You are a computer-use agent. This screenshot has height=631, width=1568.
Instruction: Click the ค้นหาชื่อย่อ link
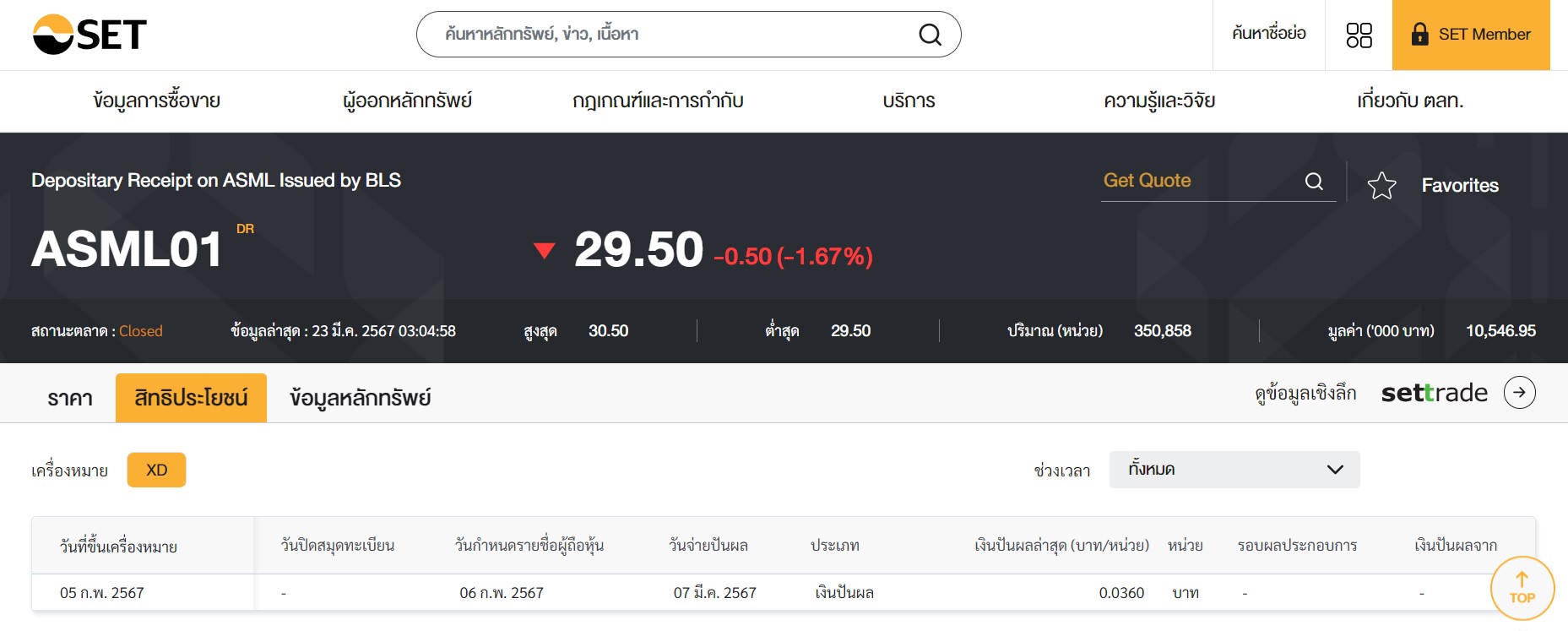coord(1269,34)
